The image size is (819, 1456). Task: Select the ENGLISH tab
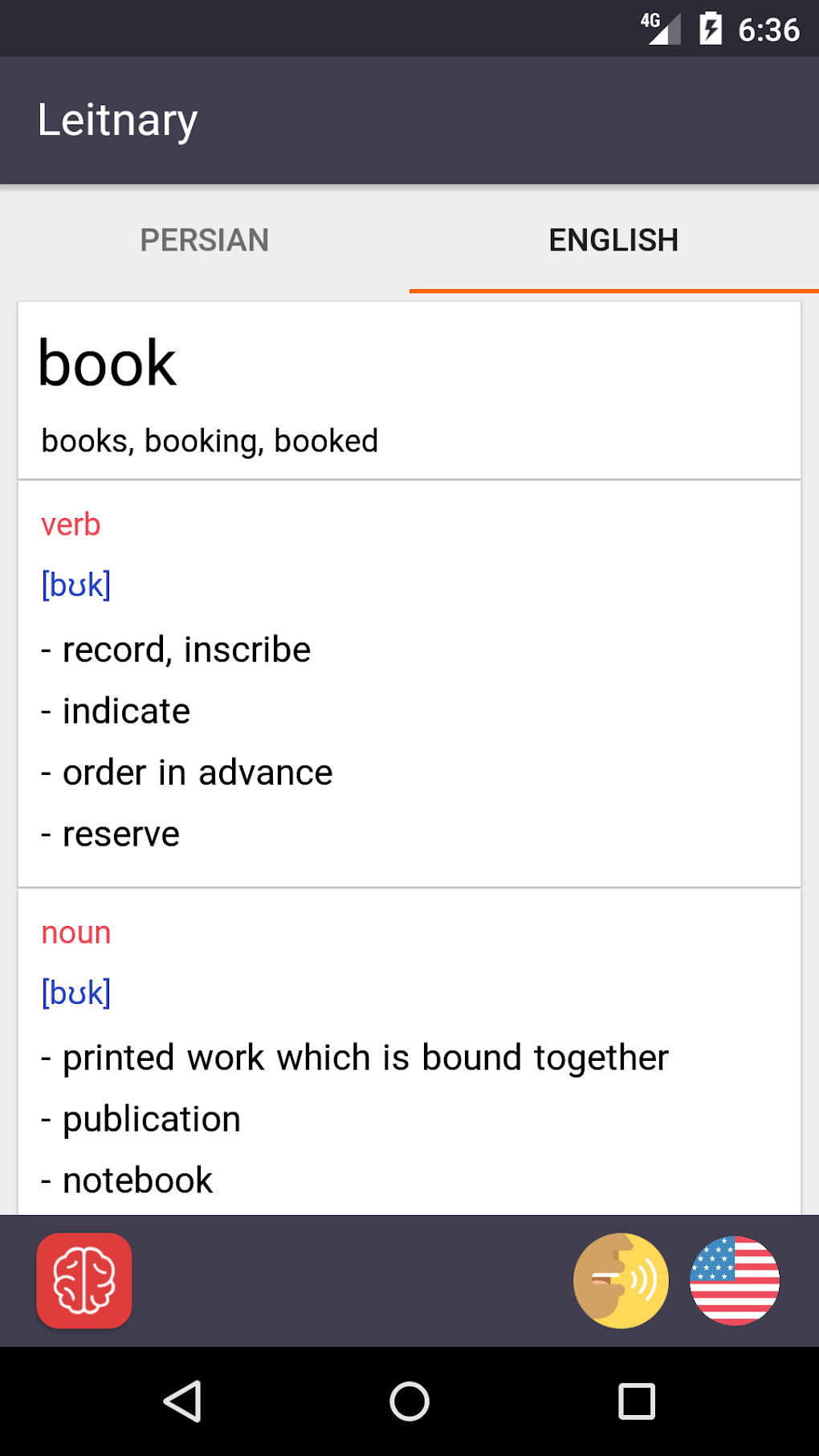coord(613,240)
